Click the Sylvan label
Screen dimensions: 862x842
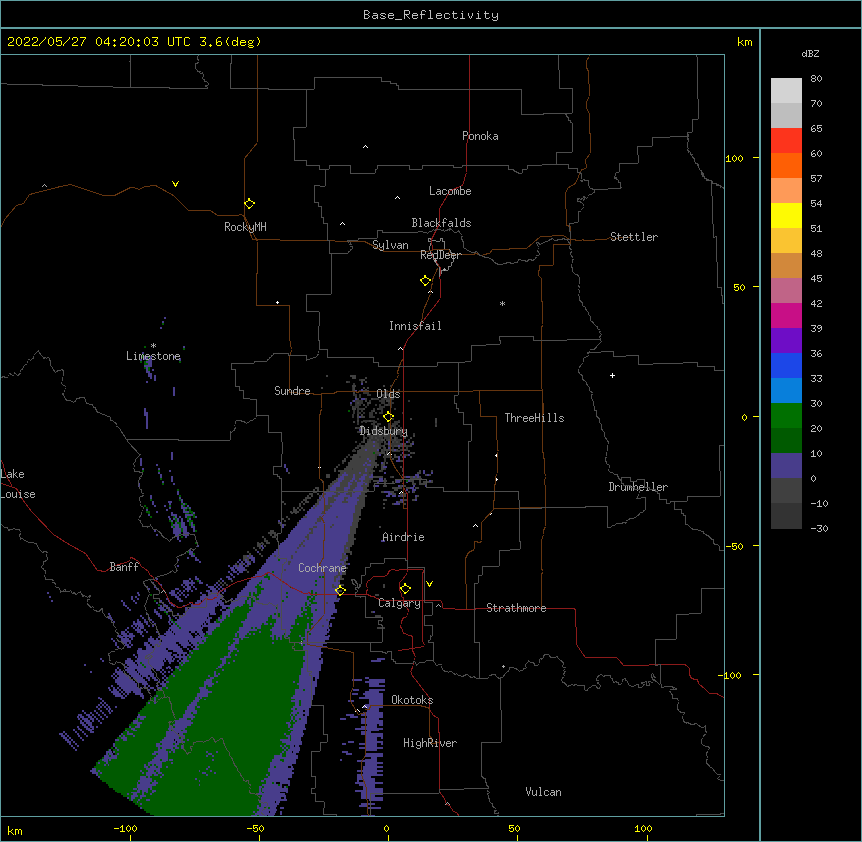[x=390, y=245]
